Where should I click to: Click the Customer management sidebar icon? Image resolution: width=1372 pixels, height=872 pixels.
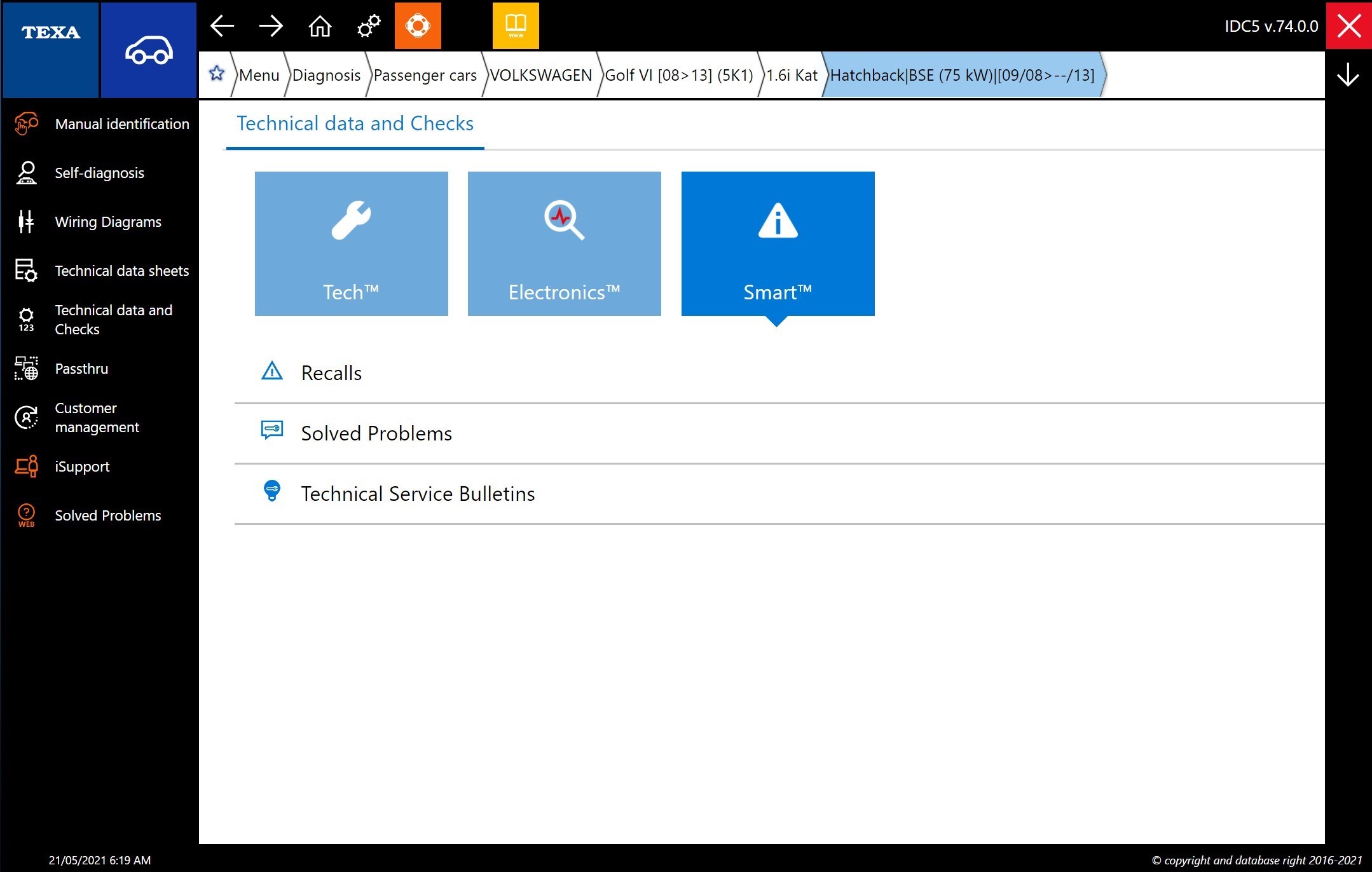point(26,418)
